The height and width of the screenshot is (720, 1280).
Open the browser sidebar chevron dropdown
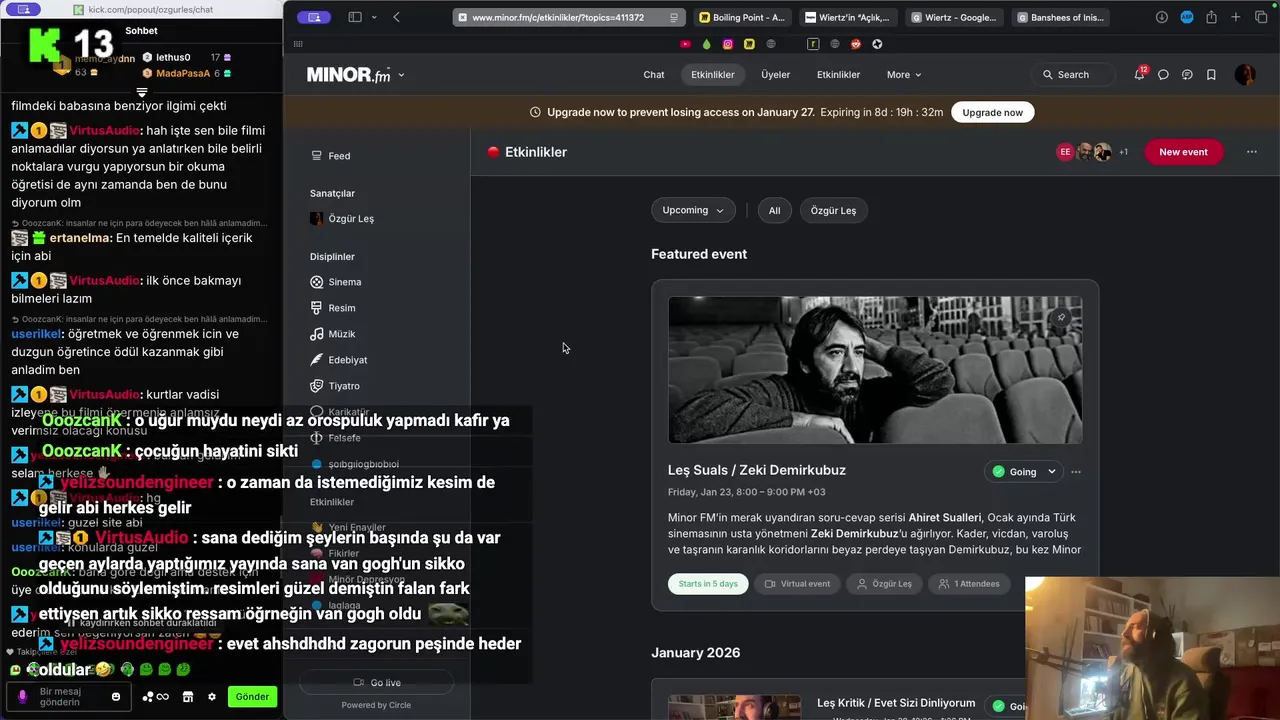[374, 17]
